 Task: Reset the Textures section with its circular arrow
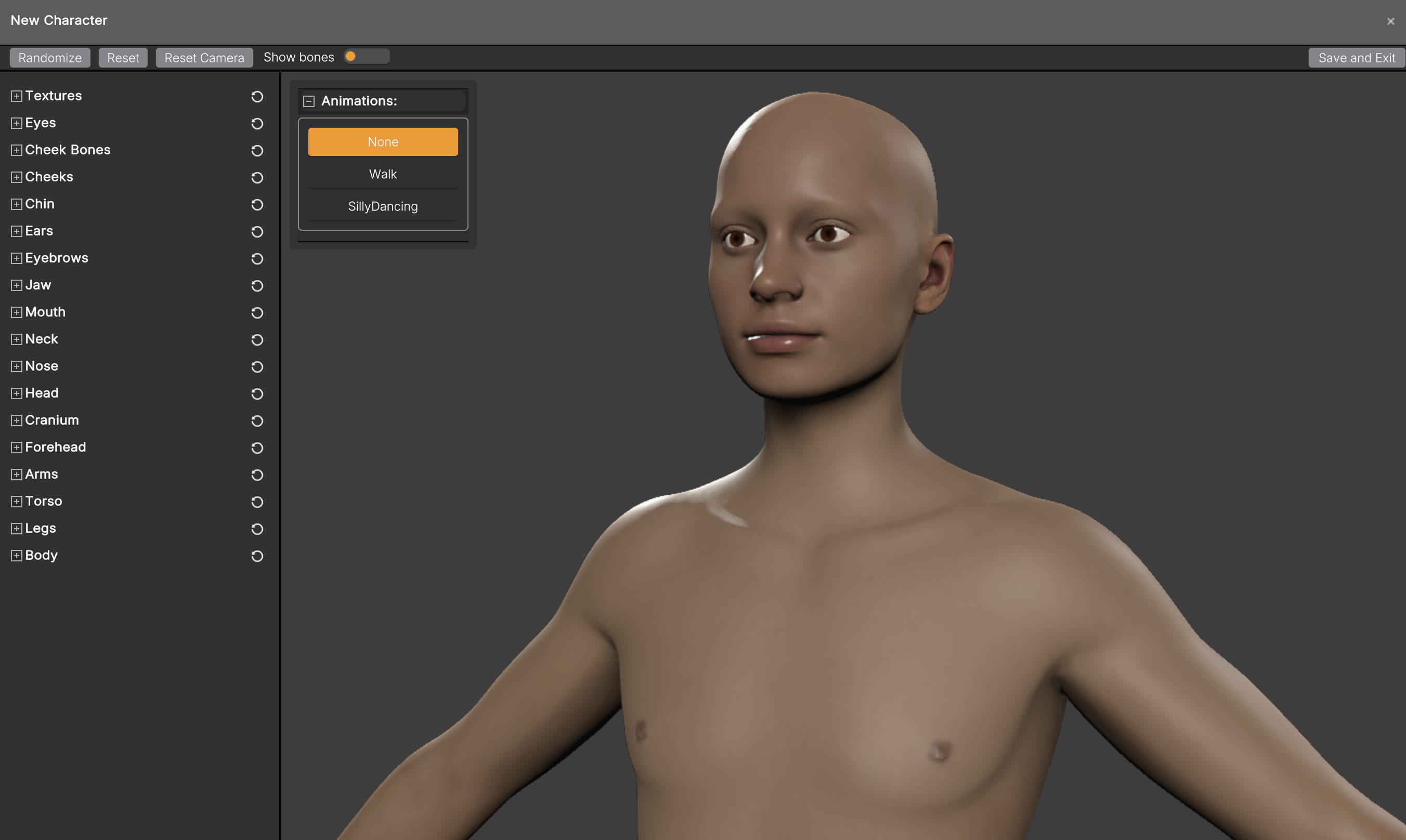[257, 97]
